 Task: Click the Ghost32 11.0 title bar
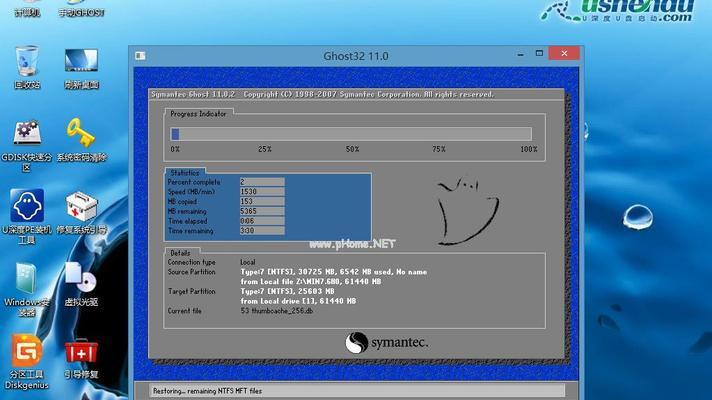354,56
